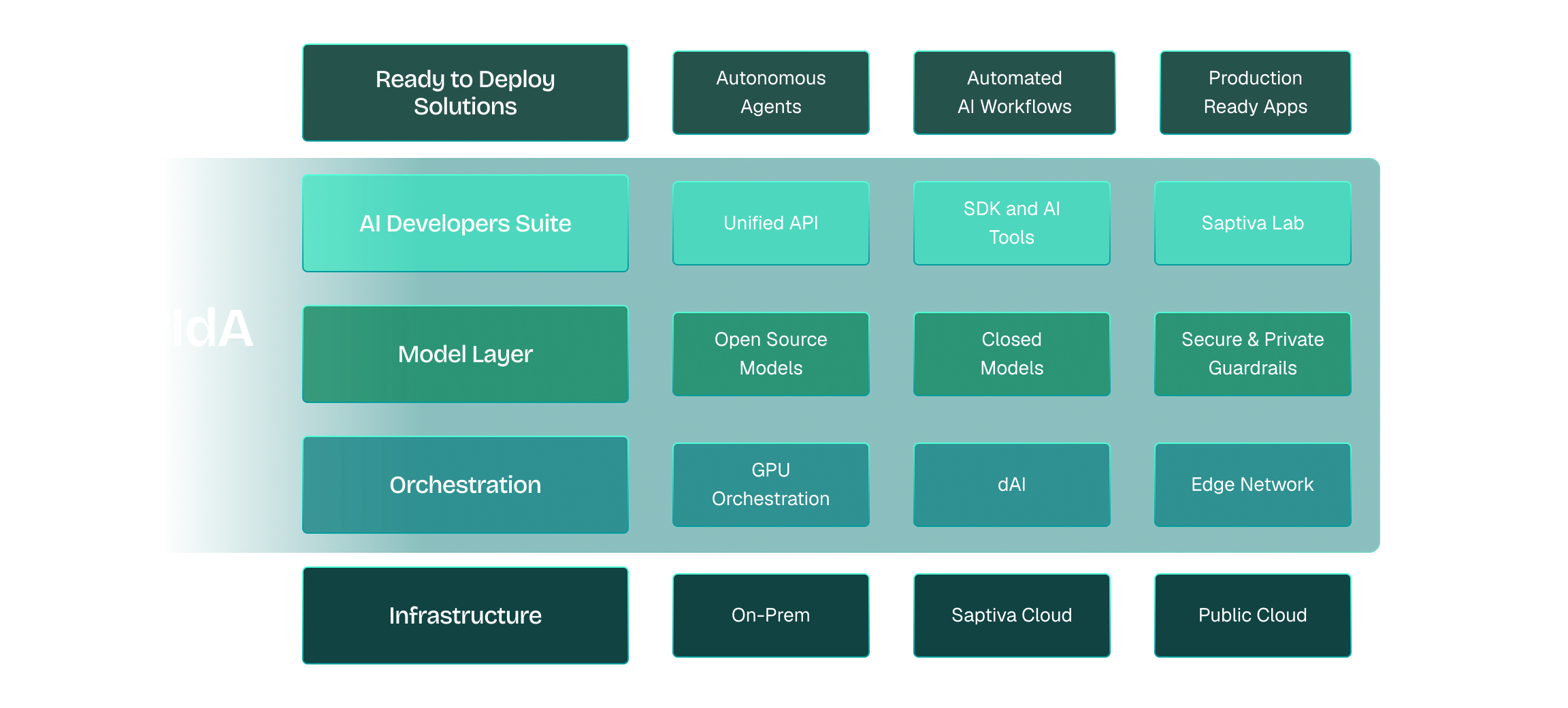Open the Automated AI Workflows box
The height and width of the screenshot is (708, 1568).
[1015, 93]
